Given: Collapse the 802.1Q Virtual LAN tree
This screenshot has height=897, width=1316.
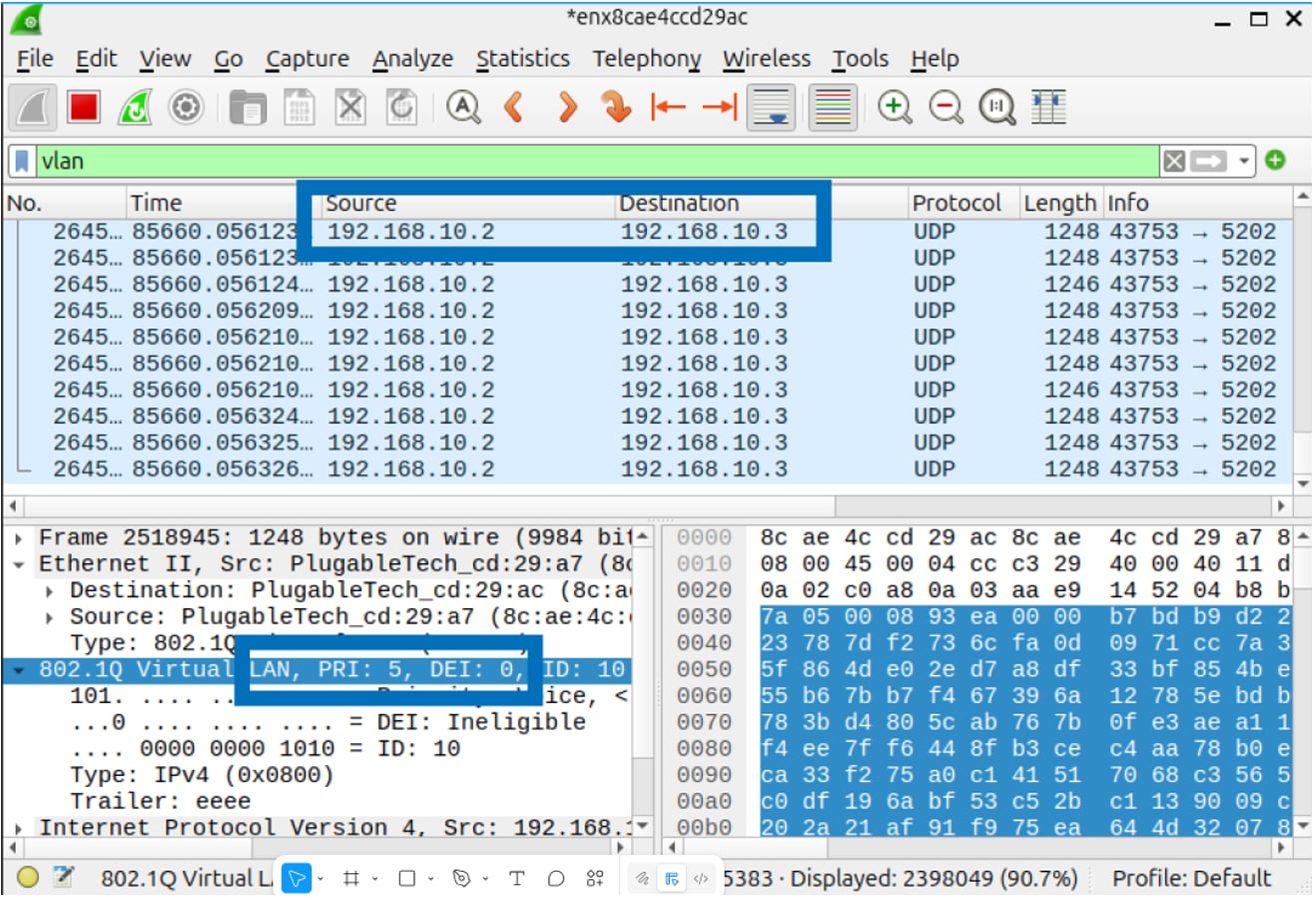Looking at the screenshot, I should [x=19, y=669].
